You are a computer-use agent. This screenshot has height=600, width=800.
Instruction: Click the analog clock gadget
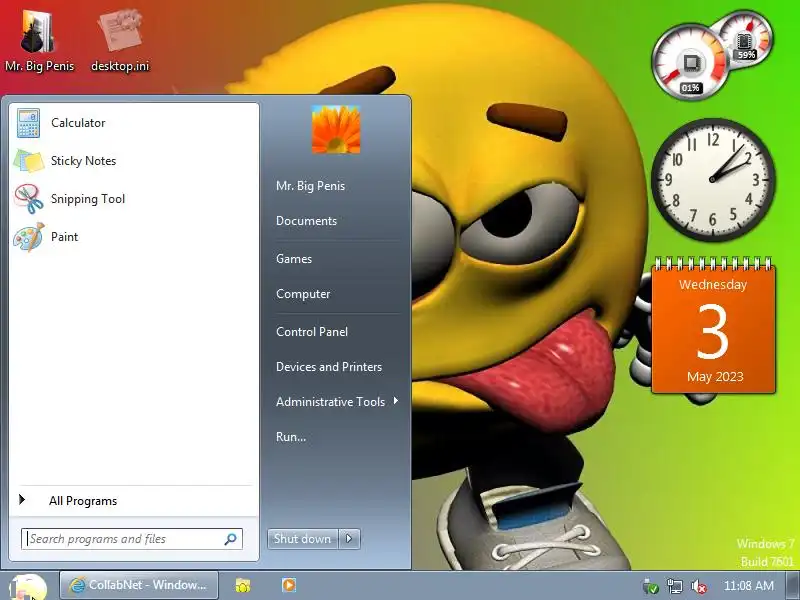coord(713,179)
